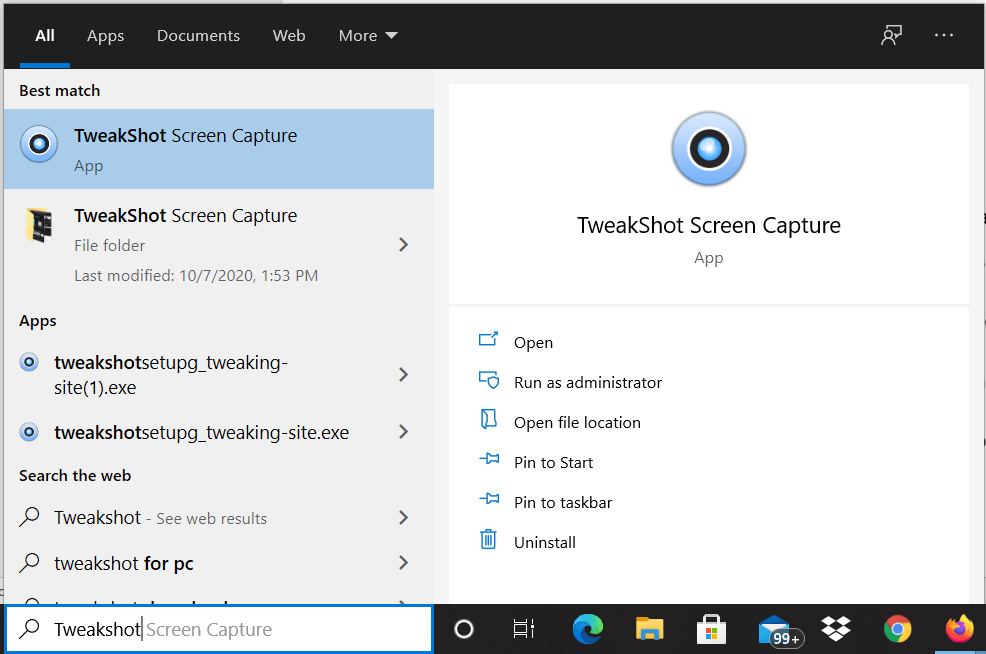Open the Dropbox icon in the taskbar
This screenshot has height=654, width=986.
835,629
